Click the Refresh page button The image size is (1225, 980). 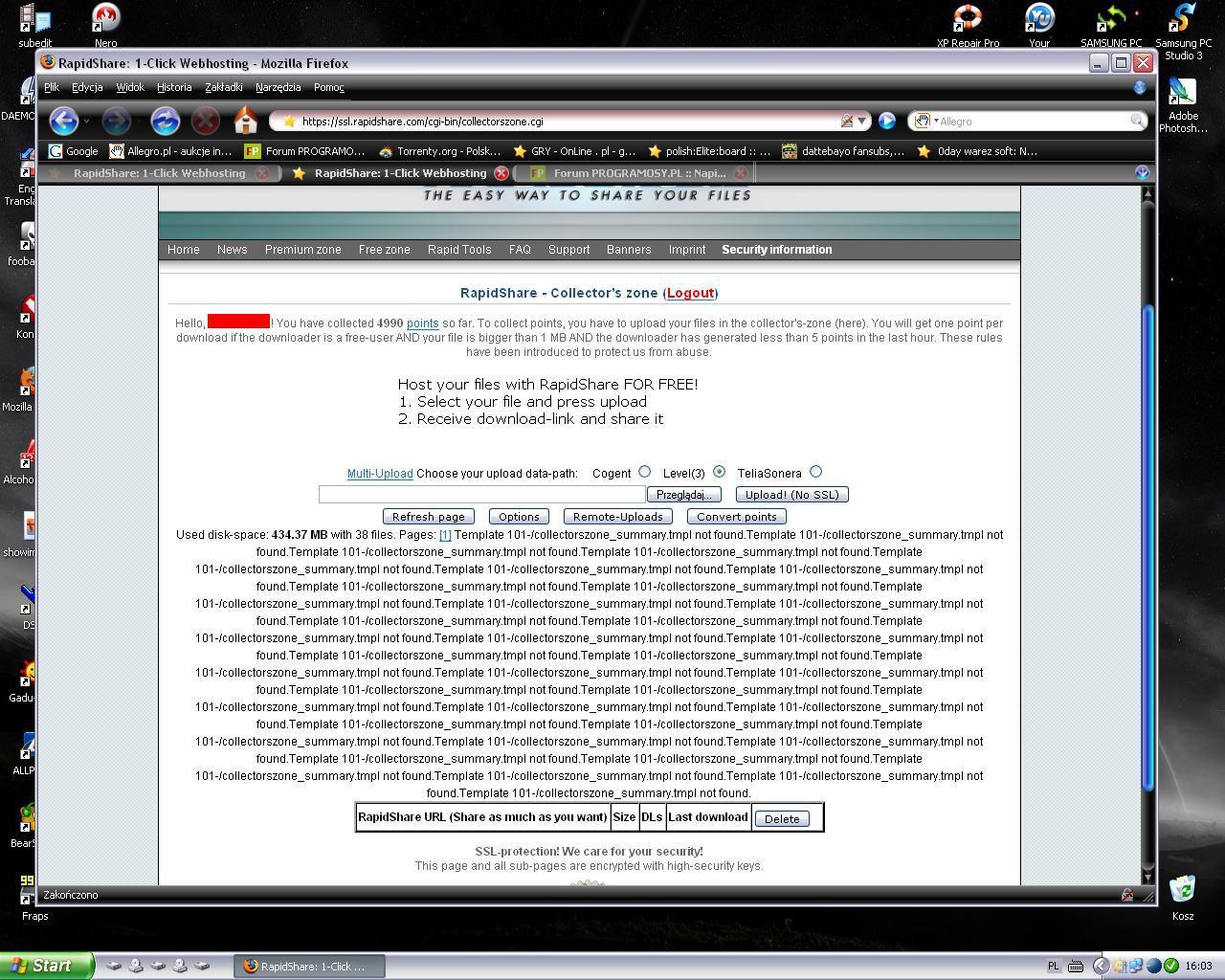tap(428, 517)
